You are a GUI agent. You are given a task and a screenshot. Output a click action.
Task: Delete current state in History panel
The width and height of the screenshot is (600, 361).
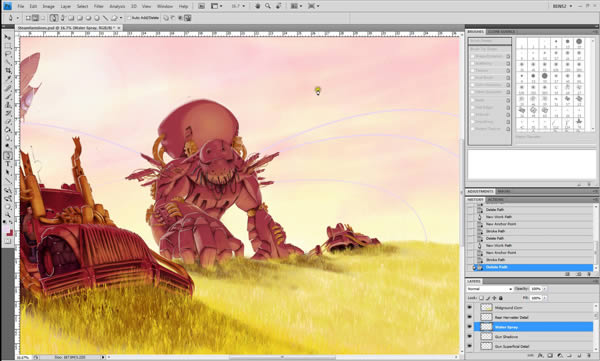589,274
